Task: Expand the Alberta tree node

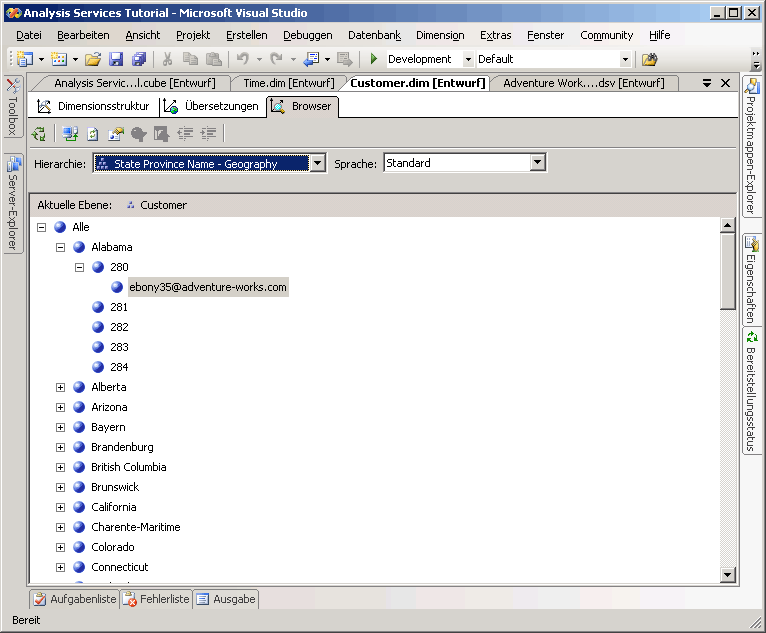Action: 61,387
